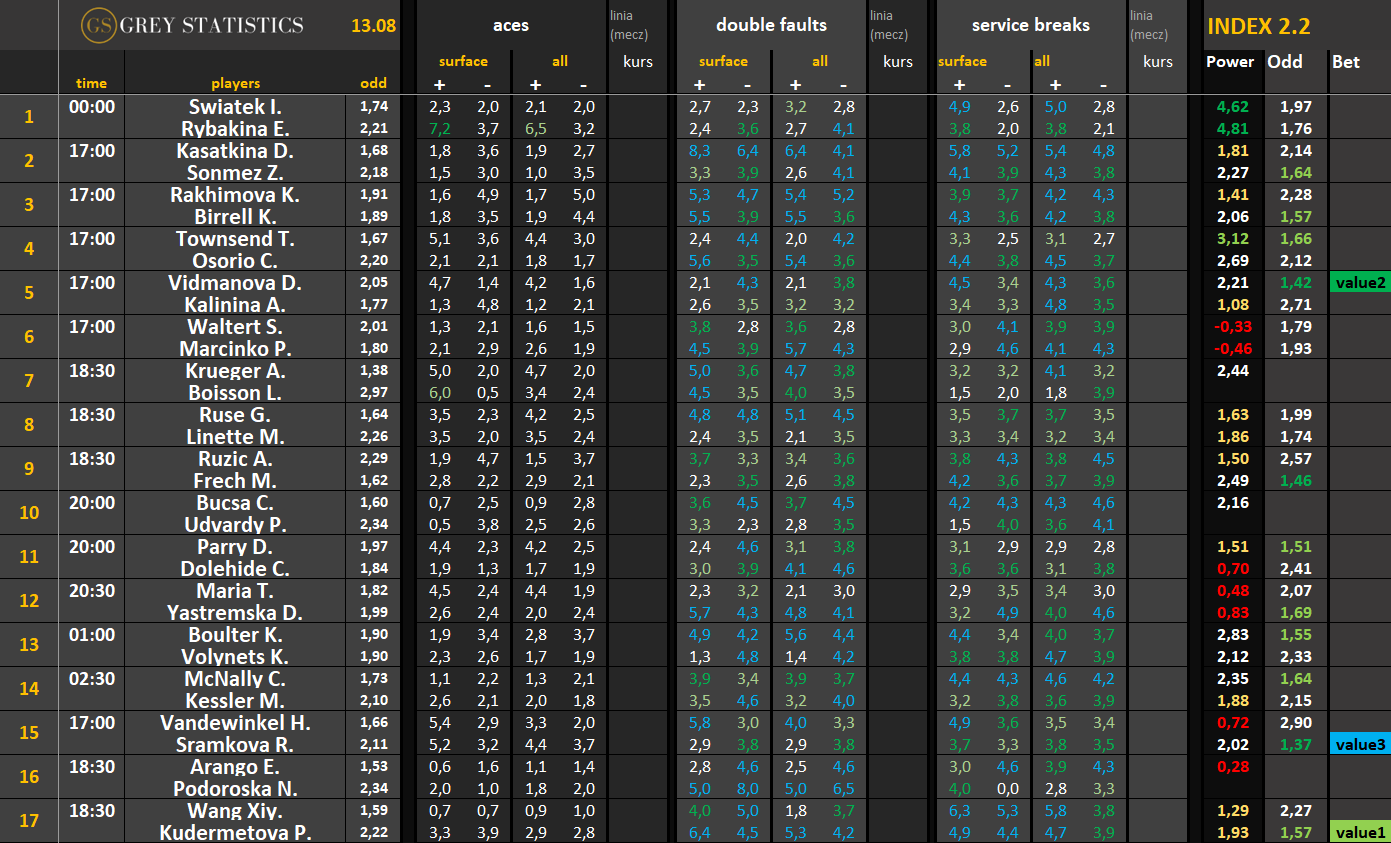Select the Wang Xiy. player cell
Image resolution: width=1391 pixels, height=843 pixels.
[235, 810]
